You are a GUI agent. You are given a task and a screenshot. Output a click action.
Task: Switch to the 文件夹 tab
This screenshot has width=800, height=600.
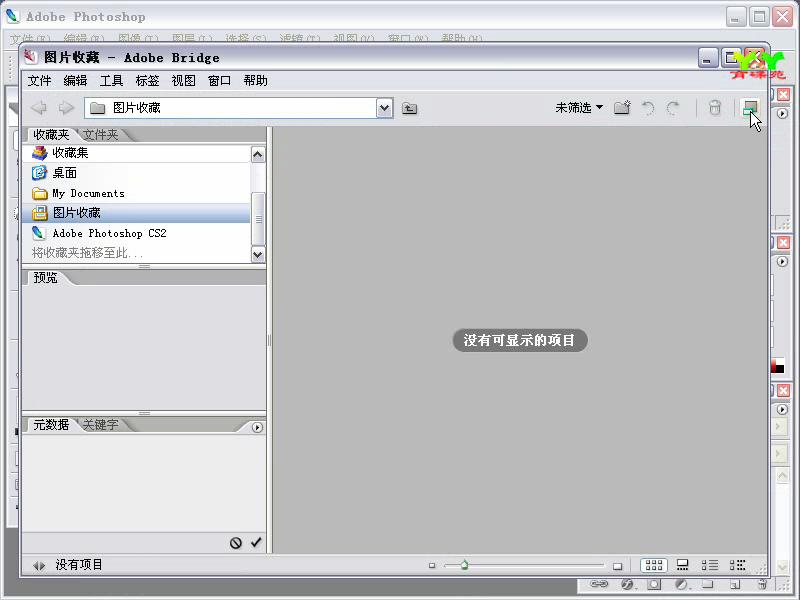[x=101, y=135]
